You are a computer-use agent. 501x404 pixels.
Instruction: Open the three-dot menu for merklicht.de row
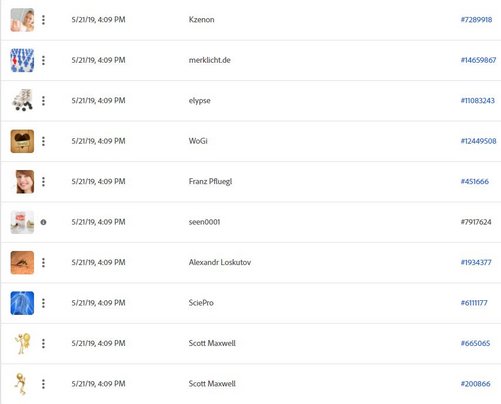[x=43, y=60]
